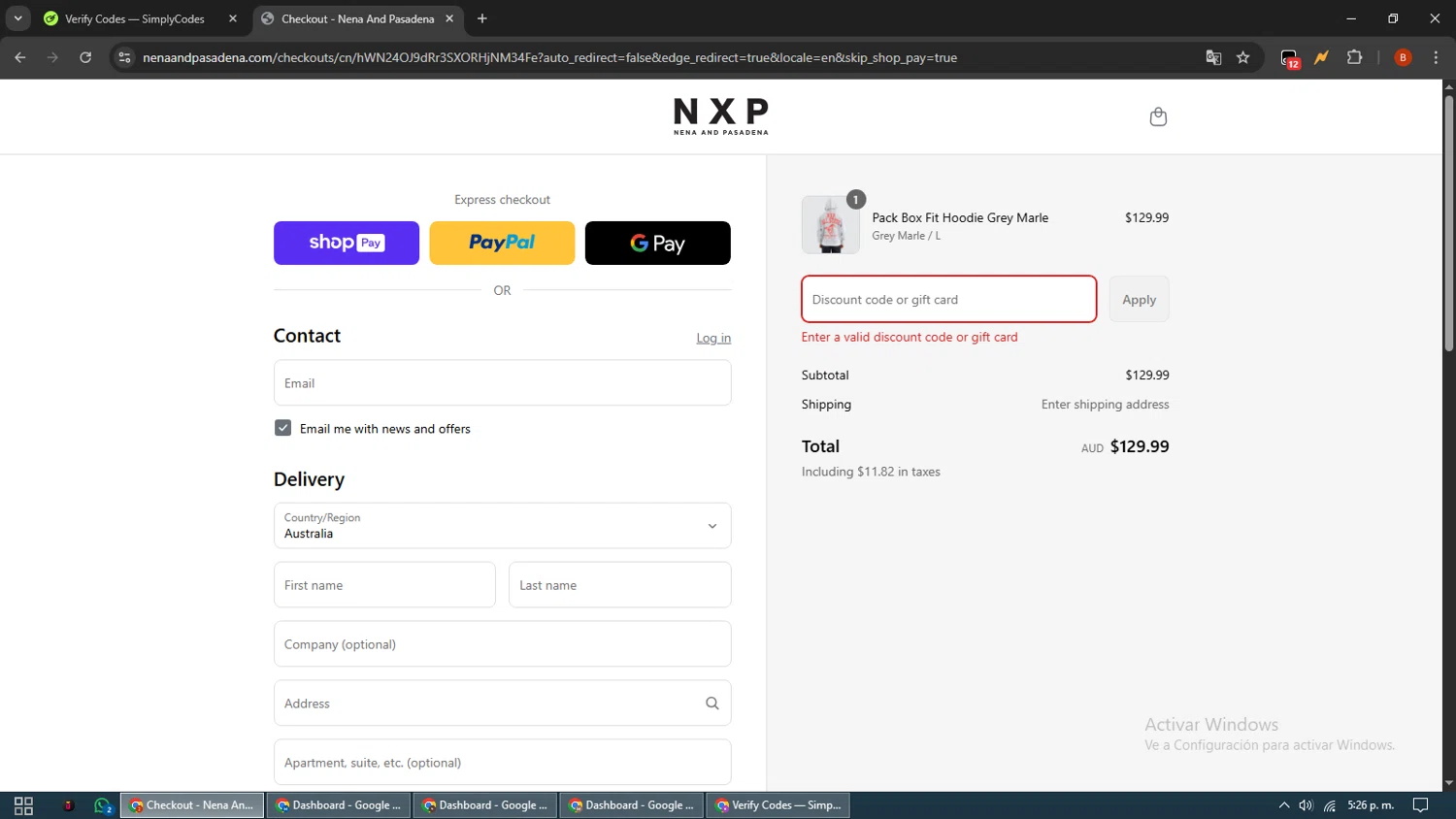Close the Checkout Nena And Pasadena tab

[x=449, y=18]
